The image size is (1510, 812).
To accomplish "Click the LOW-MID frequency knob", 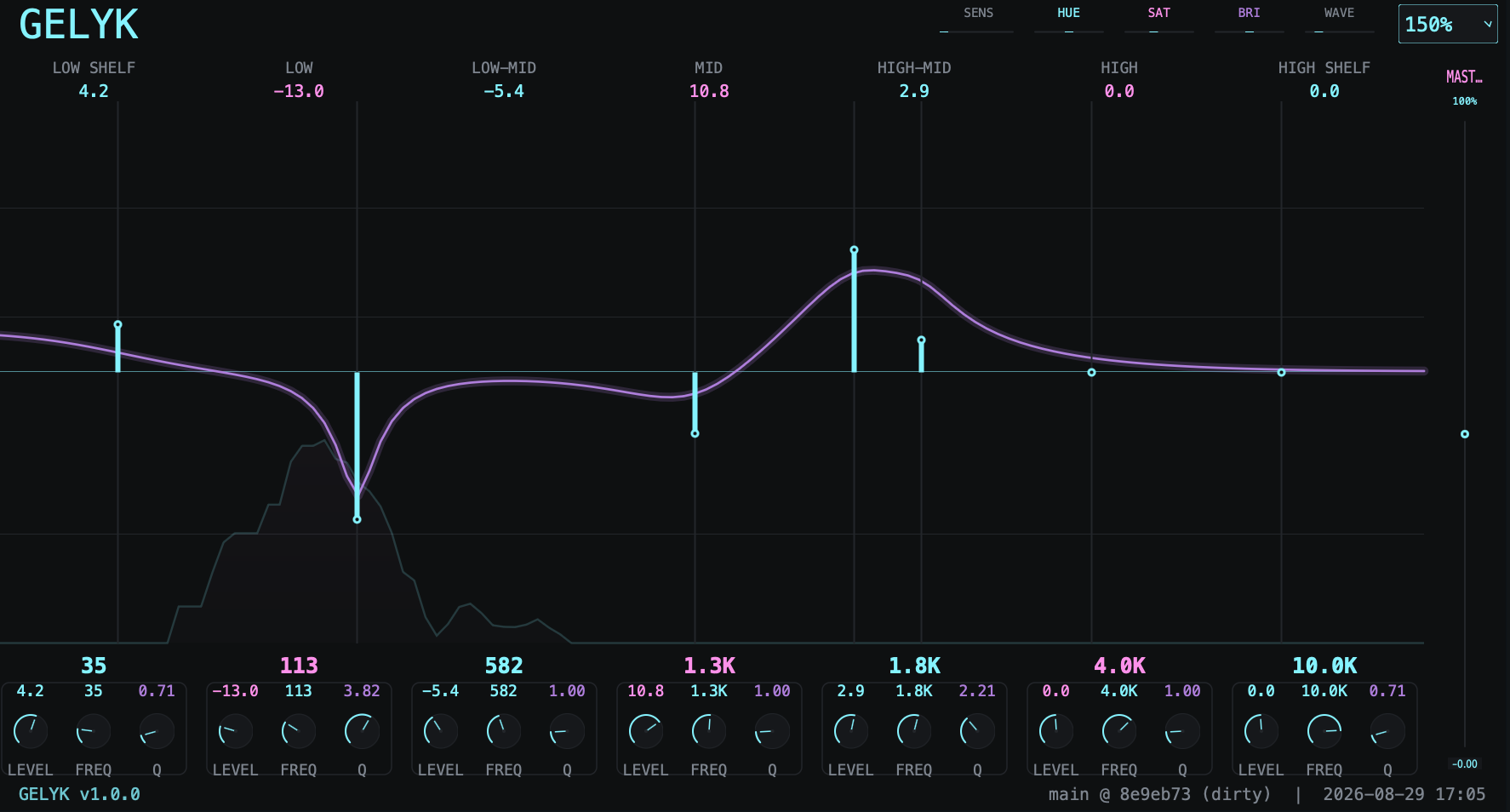I will [504, 731].
